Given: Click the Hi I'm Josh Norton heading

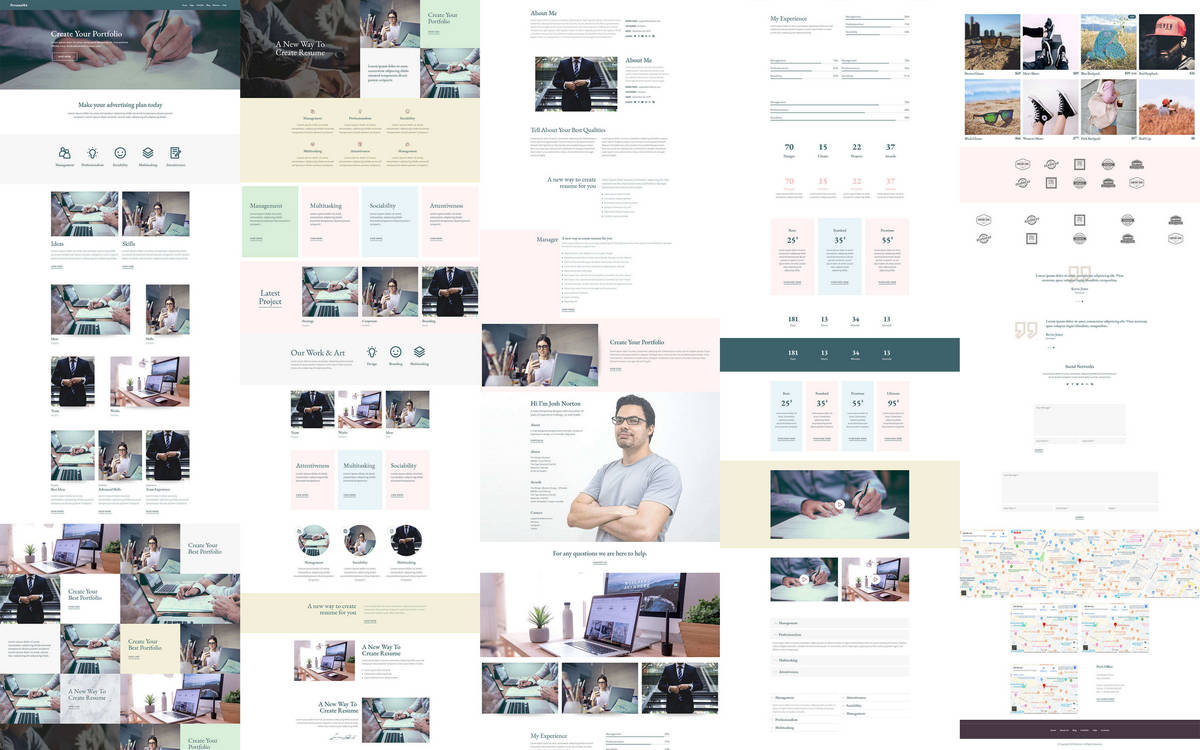Looking at the screenshot, I should (x=556, y=404).
